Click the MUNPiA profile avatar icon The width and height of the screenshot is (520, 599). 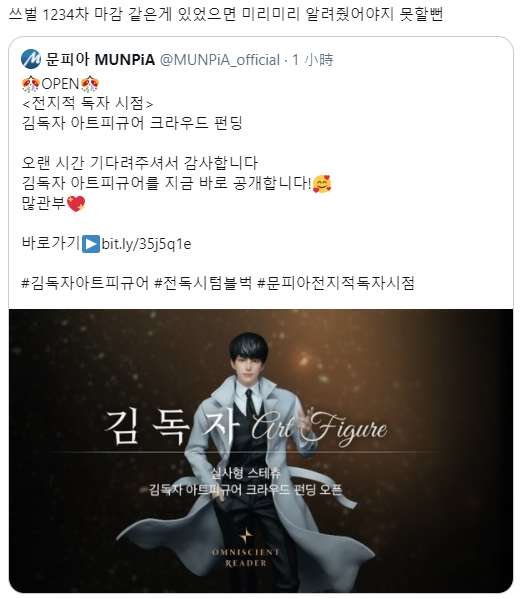(31, 59)
